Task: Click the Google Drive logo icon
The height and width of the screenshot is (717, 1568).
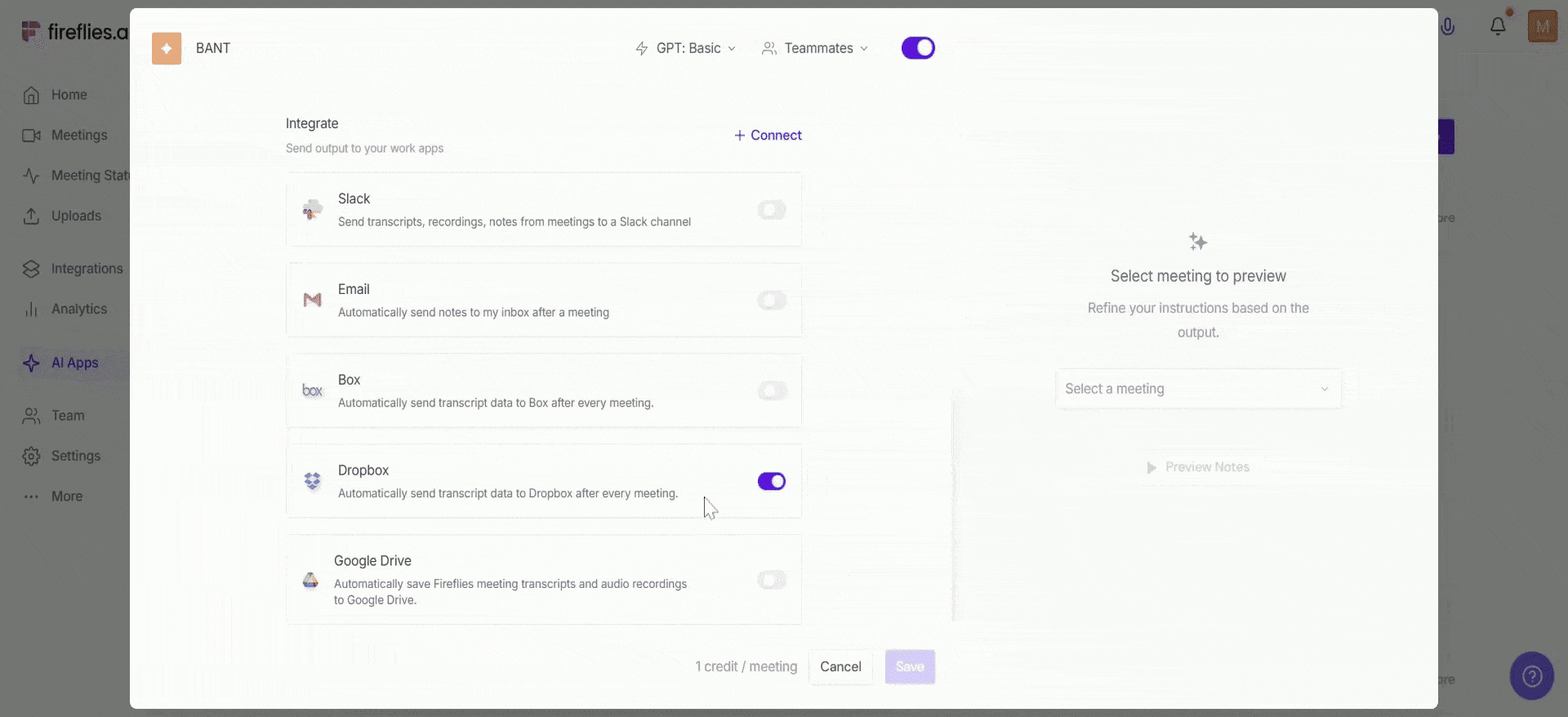Action: coord(310,580)
